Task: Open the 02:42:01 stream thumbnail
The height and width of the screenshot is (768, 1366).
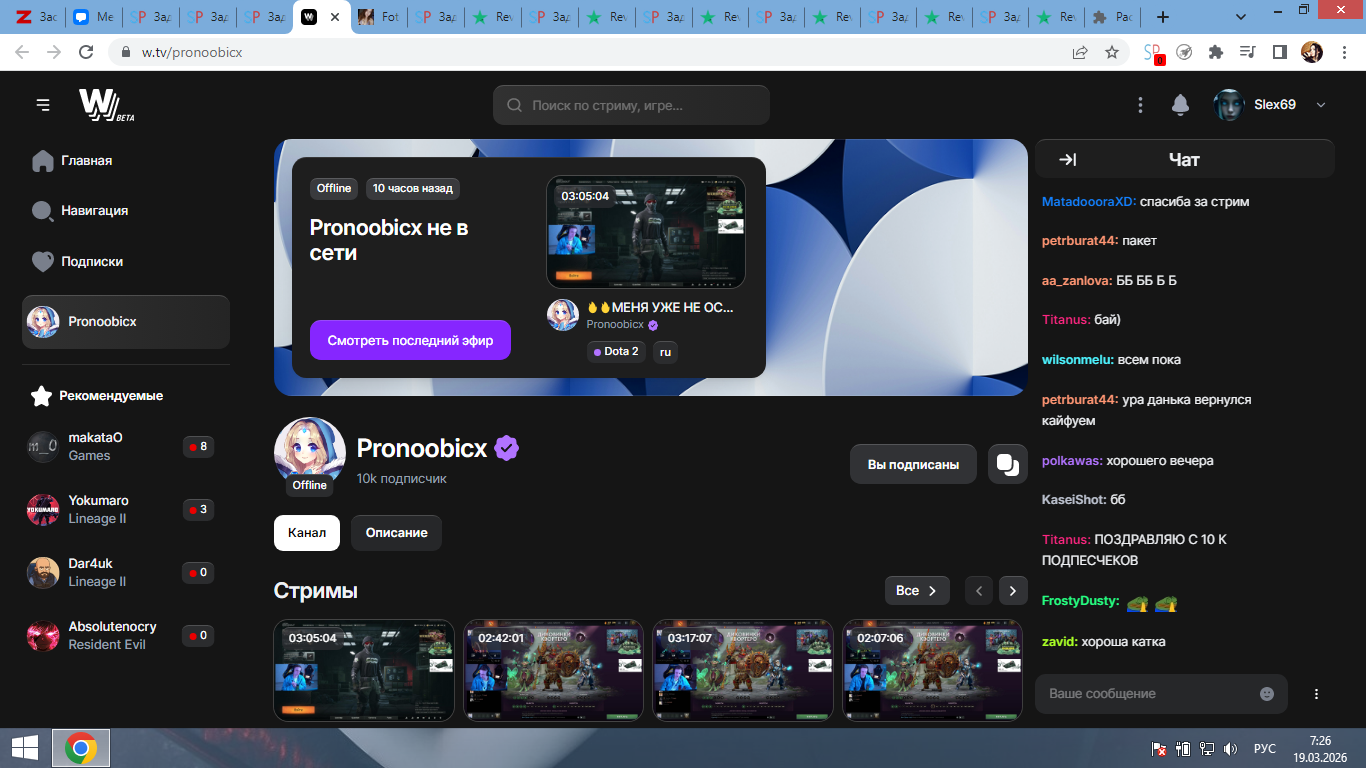Action: point(553,670)
